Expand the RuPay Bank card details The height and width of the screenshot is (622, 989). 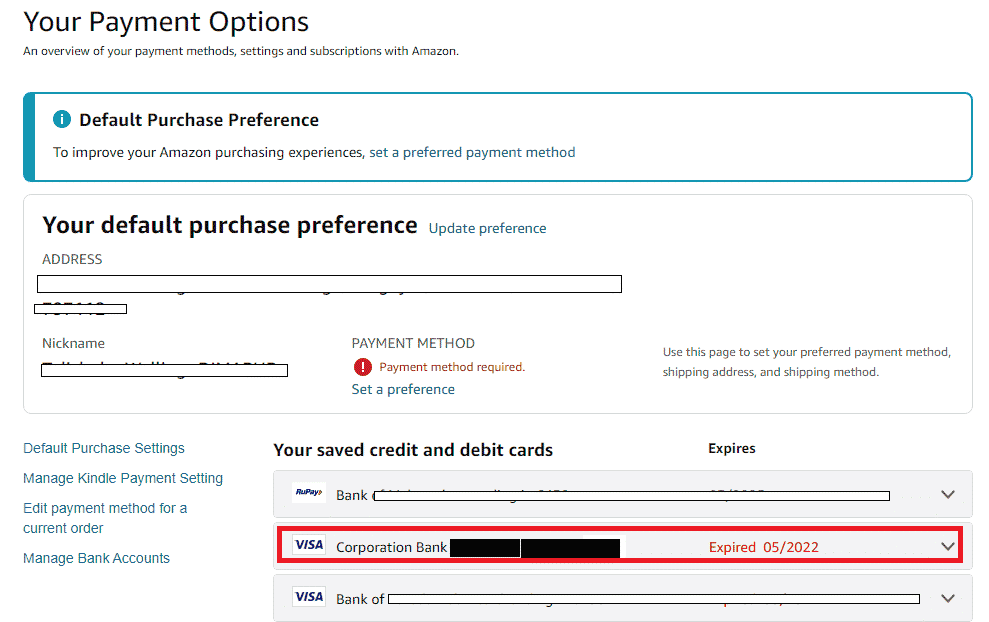[948, 495]
